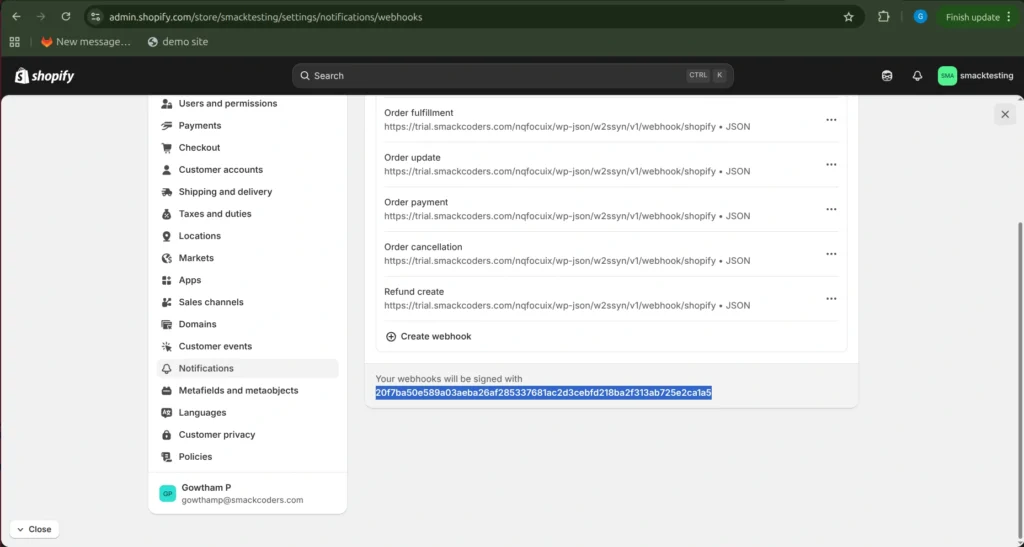Open the Chrome profile avatar G
The width and height of the screenshot is (1024, 547).
[x=920, y=17]
